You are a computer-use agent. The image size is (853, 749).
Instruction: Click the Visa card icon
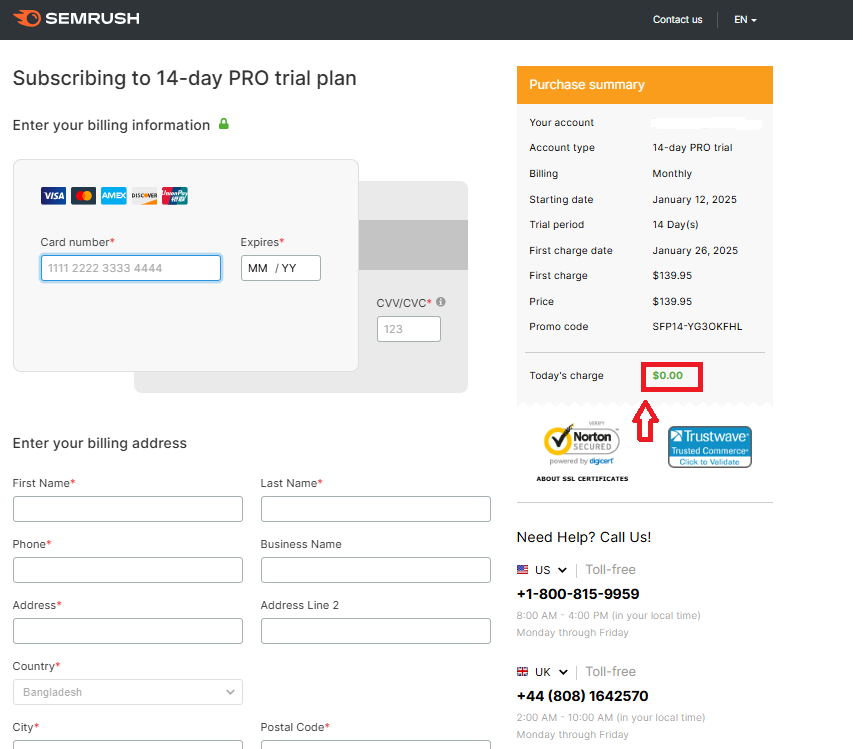point(53,196)
